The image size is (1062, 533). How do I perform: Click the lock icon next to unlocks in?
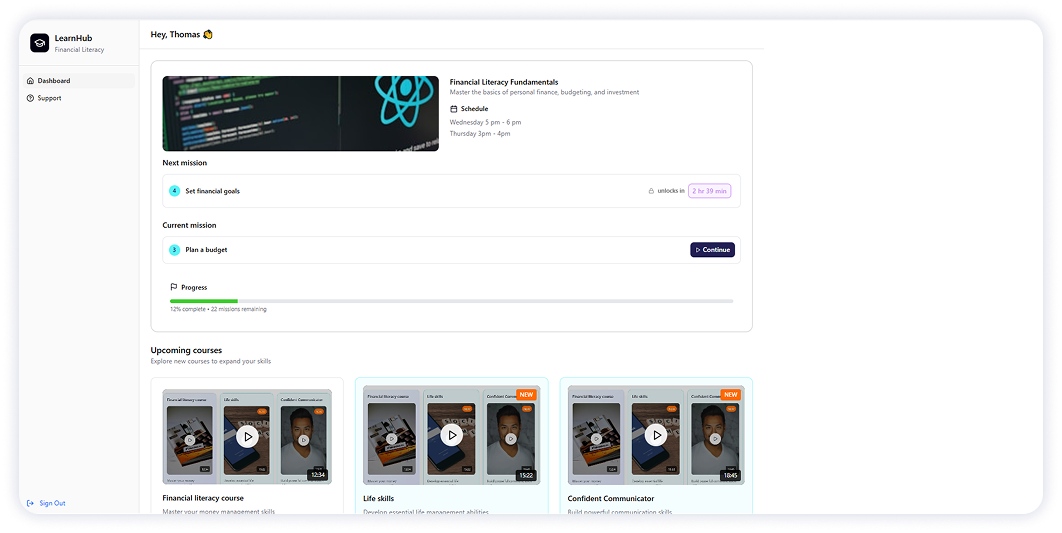click(651, 190)
